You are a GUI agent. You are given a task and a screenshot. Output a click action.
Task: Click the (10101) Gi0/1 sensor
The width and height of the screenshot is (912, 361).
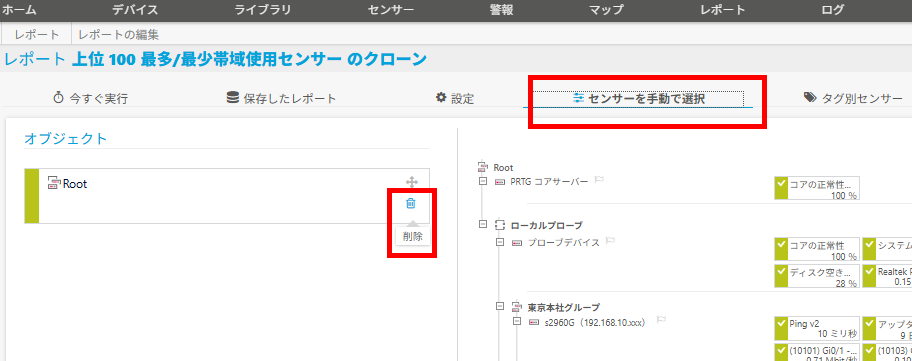tap(817, 352)
